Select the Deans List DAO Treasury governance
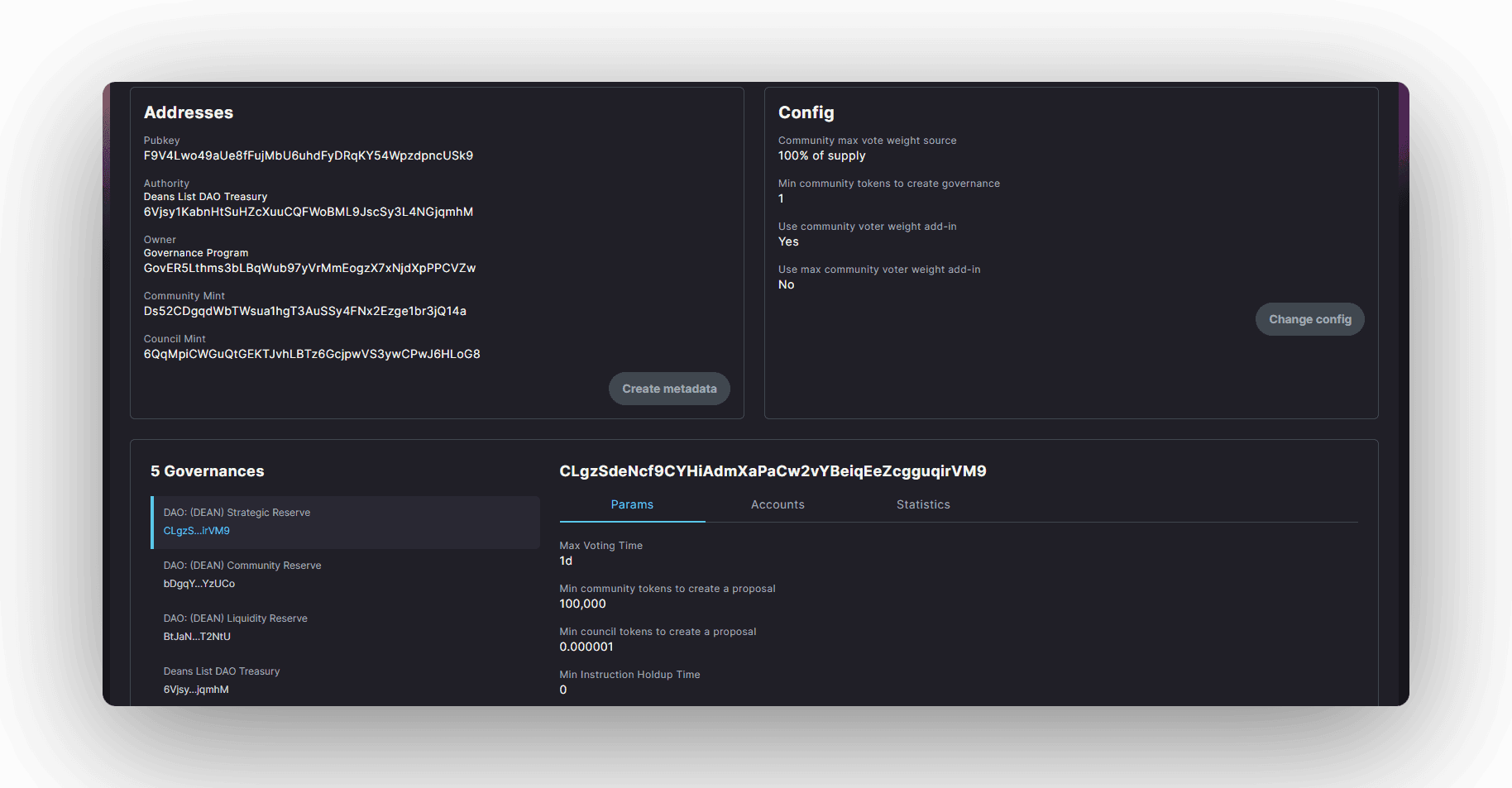This screenshot has width=1512, height=788. [x=345, y=680]
